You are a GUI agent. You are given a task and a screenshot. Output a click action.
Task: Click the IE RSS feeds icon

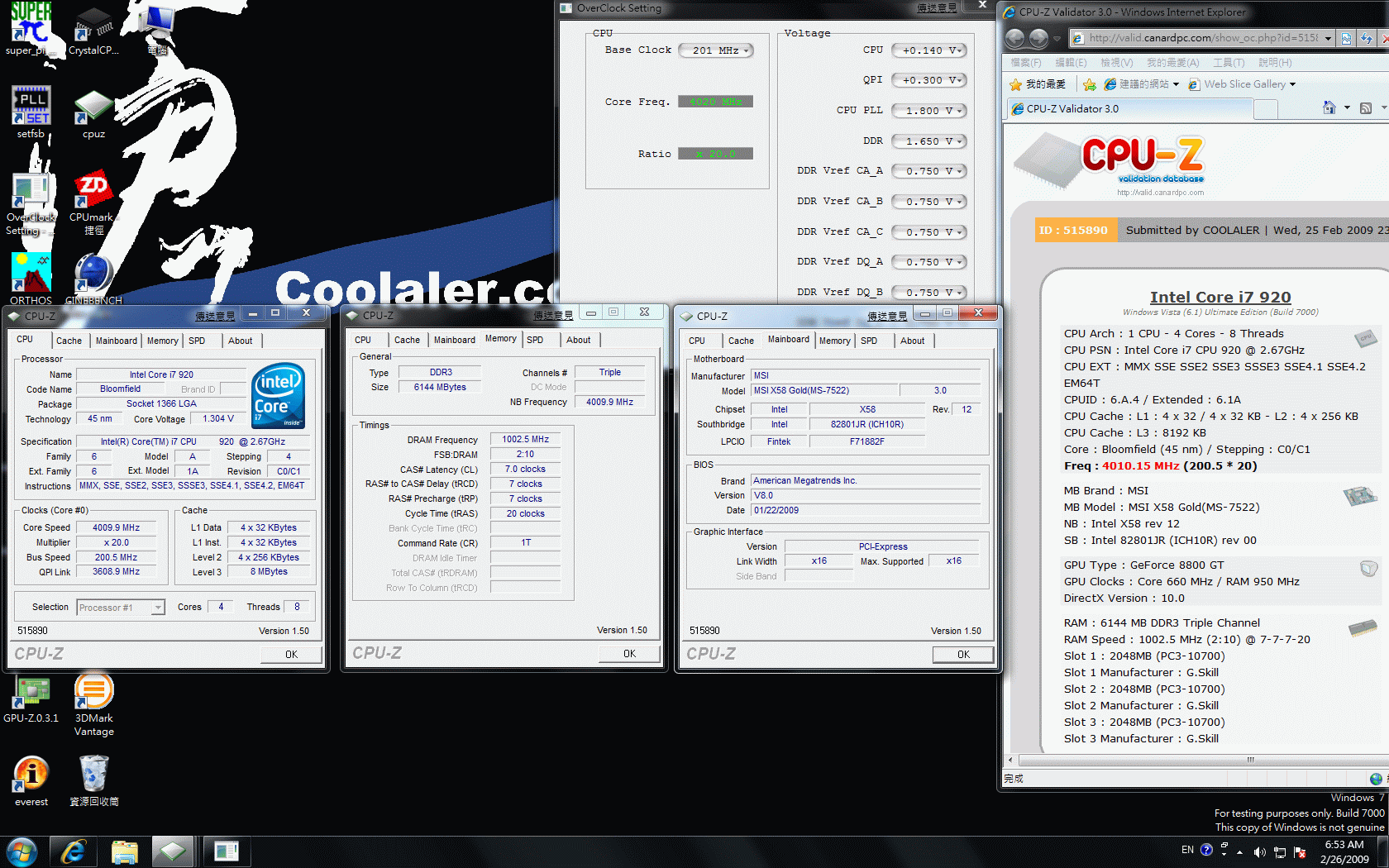coord(1366,108)
